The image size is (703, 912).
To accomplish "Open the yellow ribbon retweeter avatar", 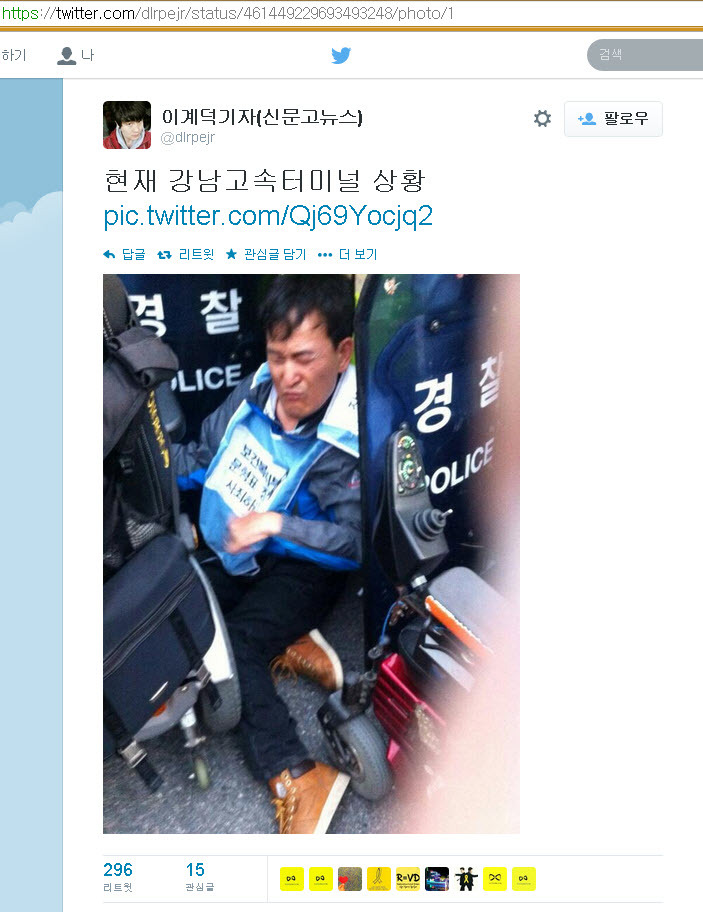I will pyautogui.click(x=379, y=879).
